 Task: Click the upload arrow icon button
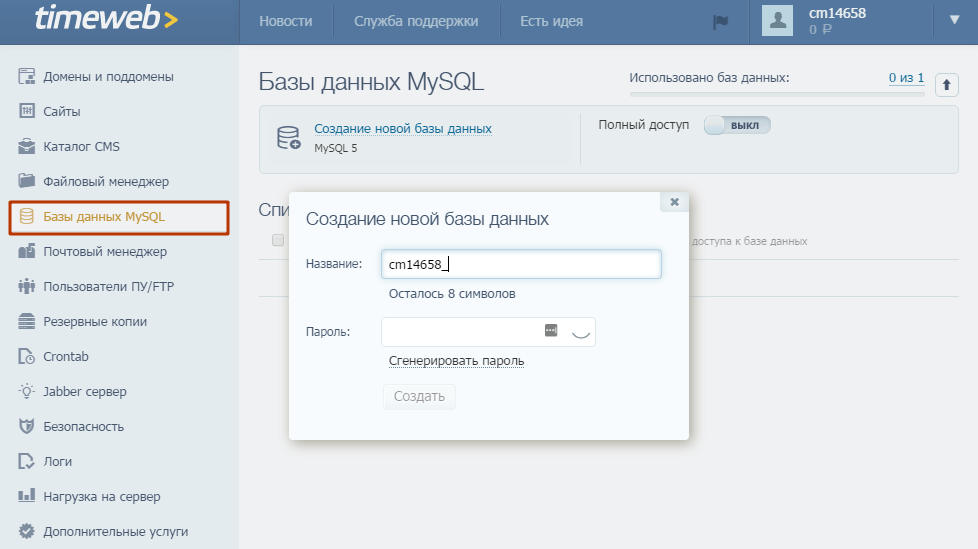coord(946,86)
